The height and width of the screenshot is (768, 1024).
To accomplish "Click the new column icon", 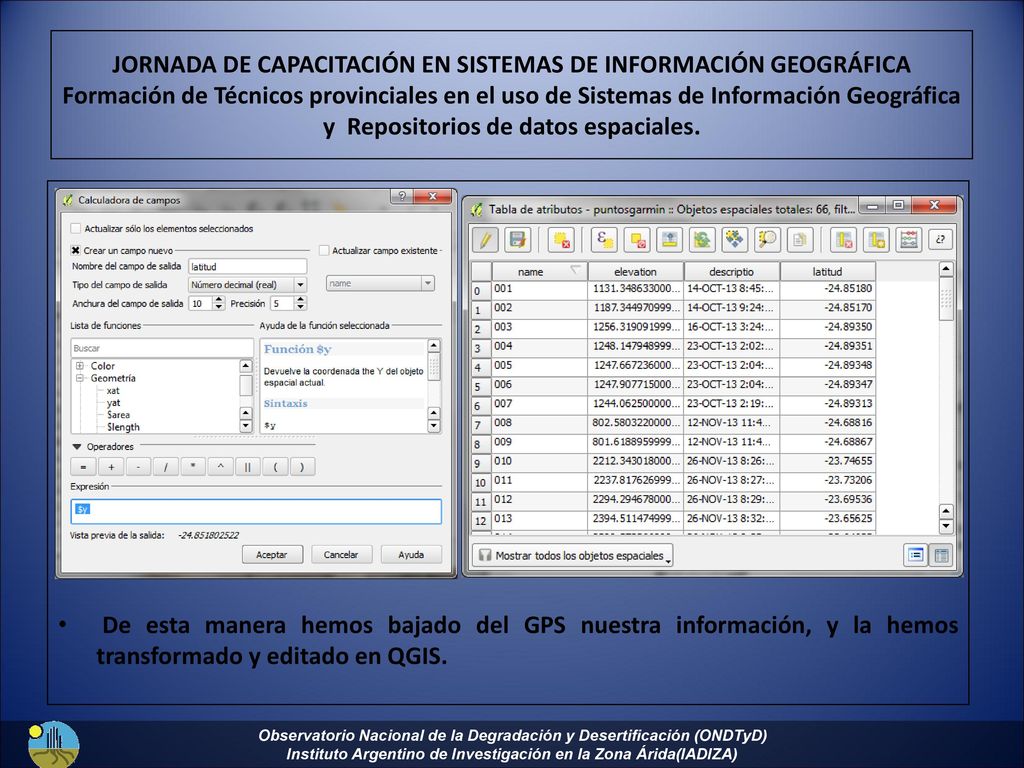I will click(876, 240).
